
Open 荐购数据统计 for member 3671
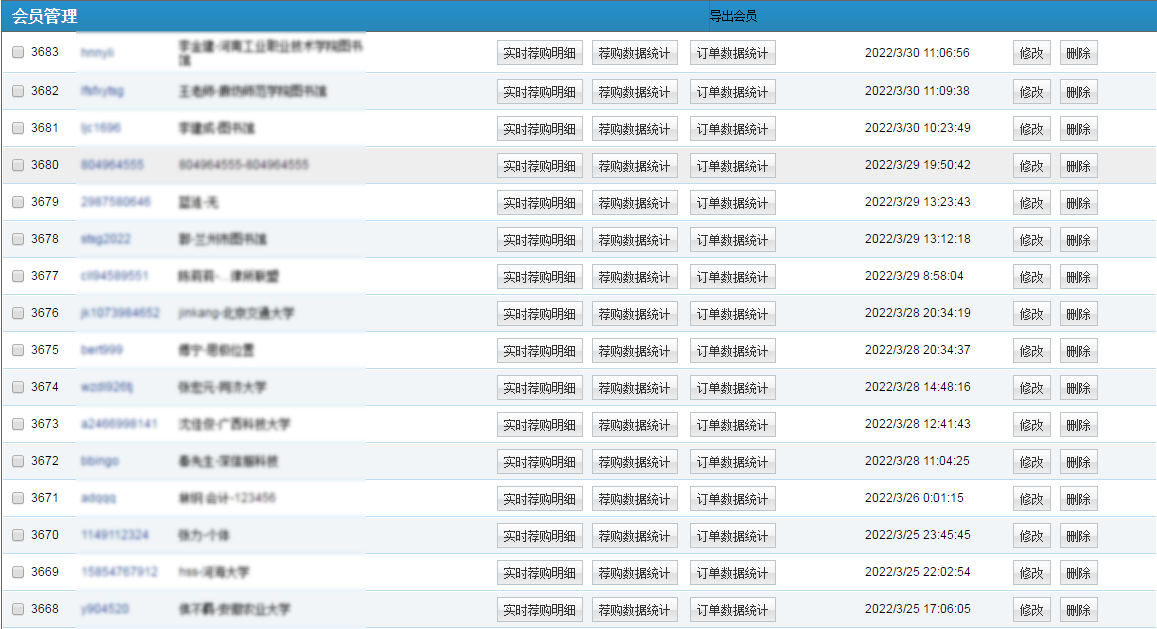(635, 499)
